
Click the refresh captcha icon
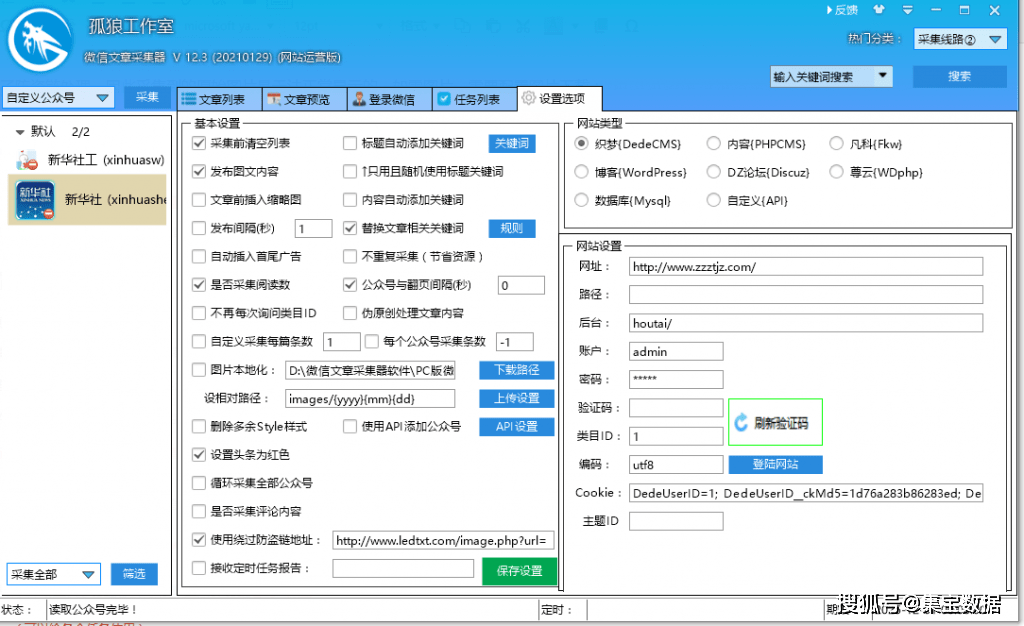741,422
